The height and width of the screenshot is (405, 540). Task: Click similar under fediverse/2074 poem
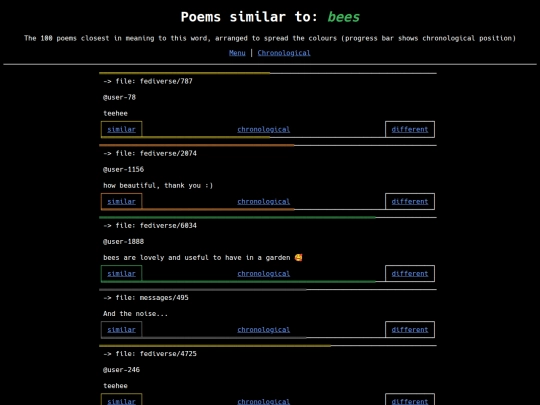click(122, 201)
